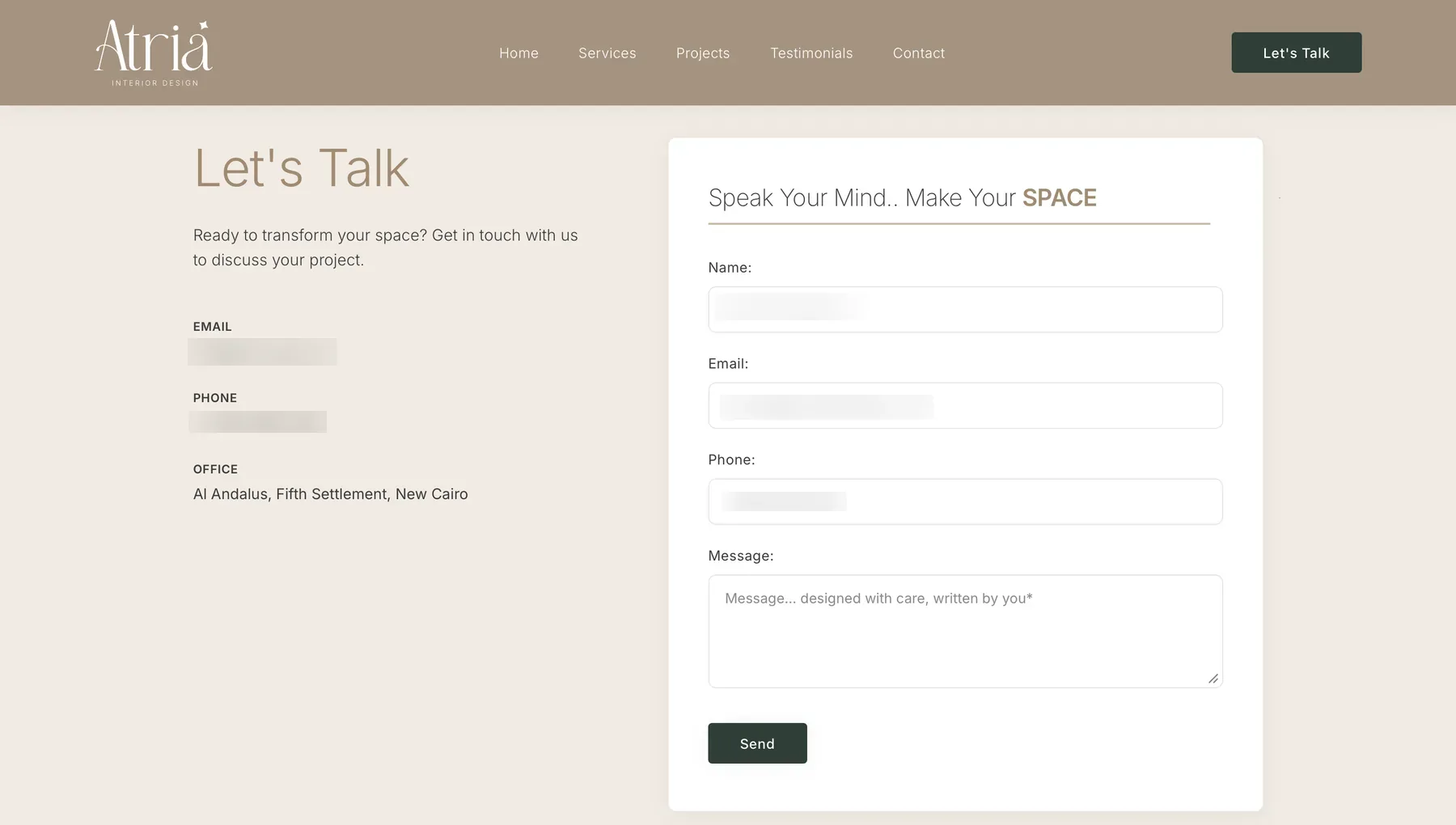Click the 'Name:' field label
The width and height of the screenshot is (1456, 825).
coord(730,268)
